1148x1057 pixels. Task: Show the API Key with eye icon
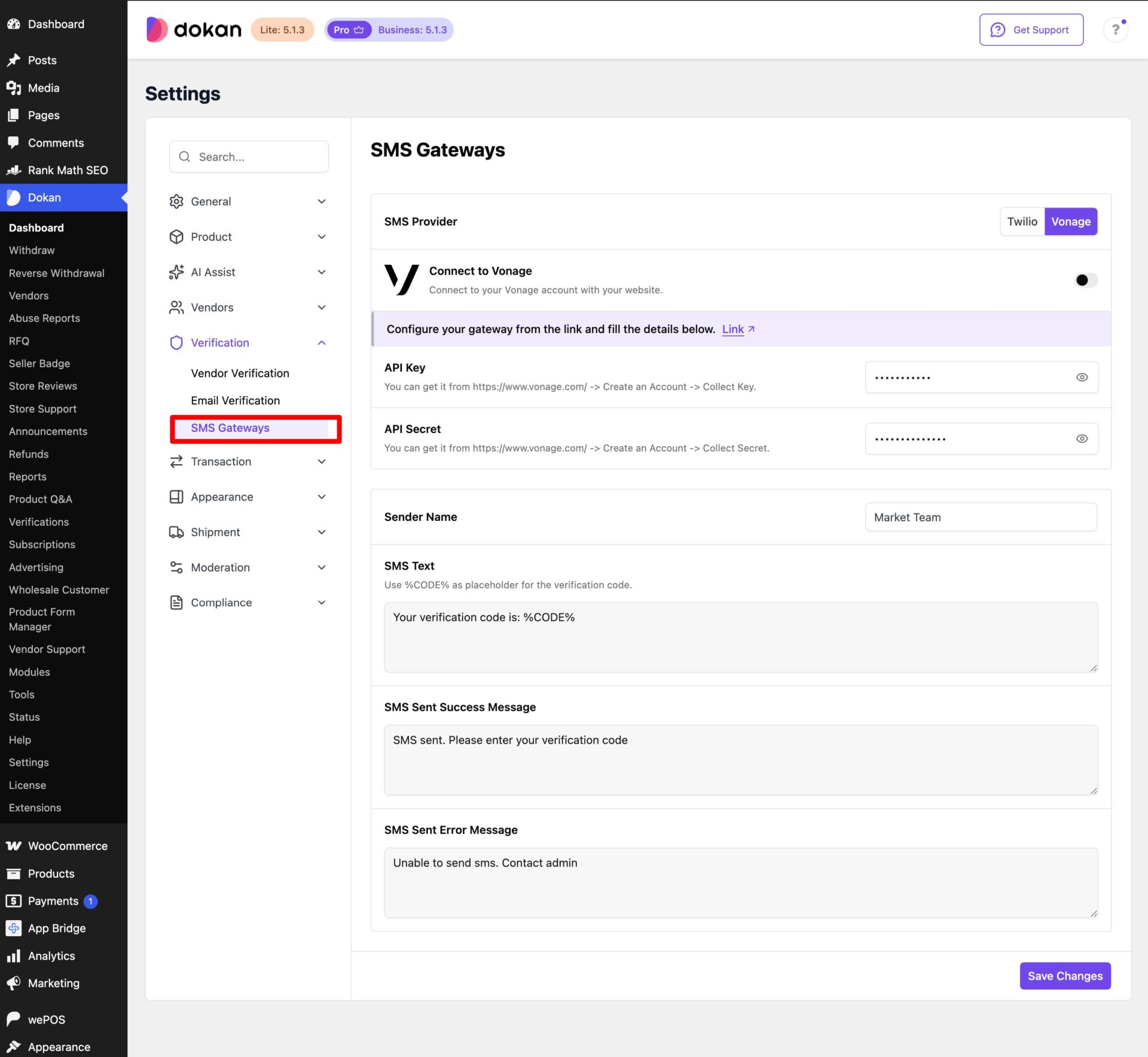coord(1082,377)
